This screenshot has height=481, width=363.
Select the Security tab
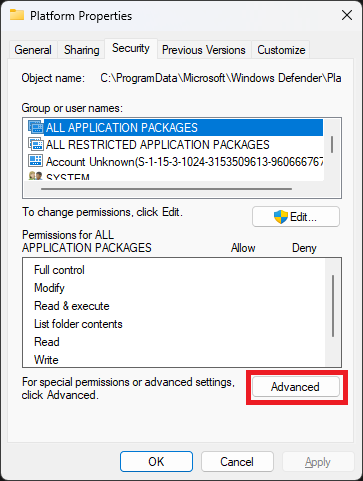(x=131, y=49)
